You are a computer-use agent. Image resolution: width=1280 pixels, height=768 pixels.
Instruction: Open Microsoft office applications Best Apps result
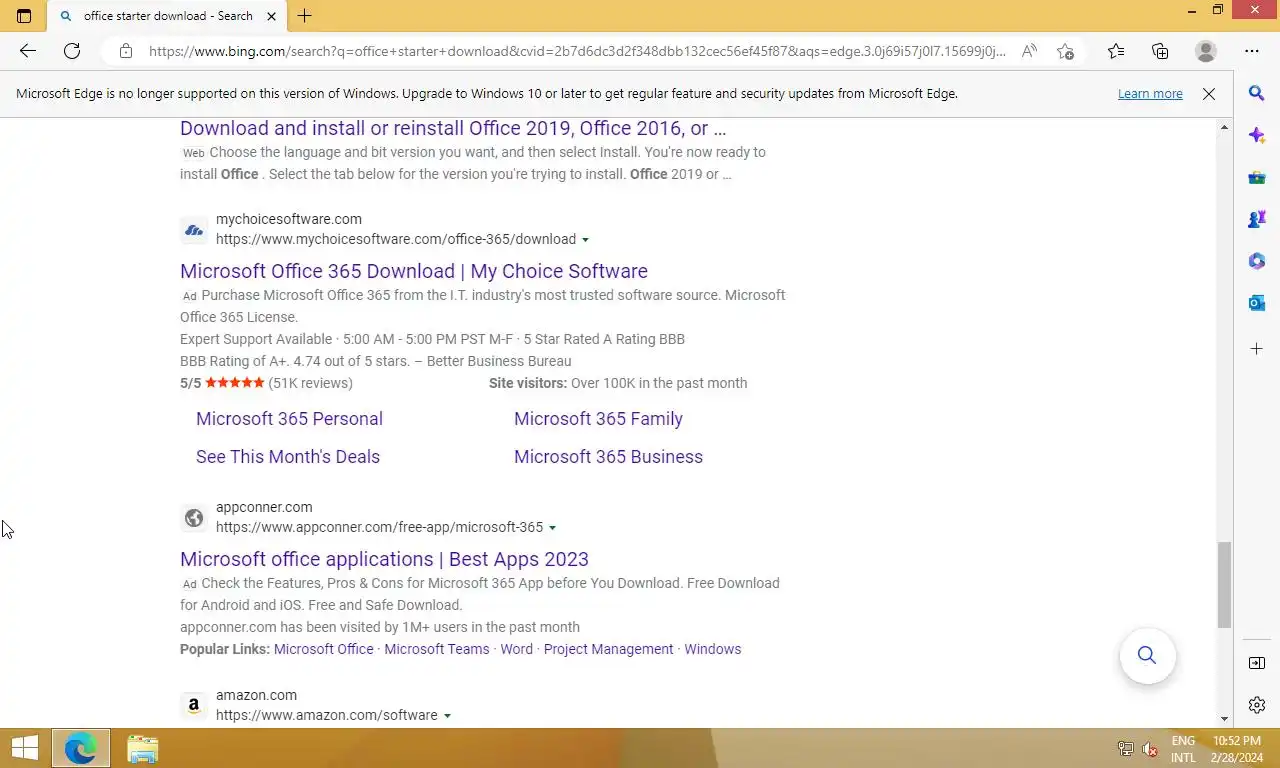[x=384, y=559]
